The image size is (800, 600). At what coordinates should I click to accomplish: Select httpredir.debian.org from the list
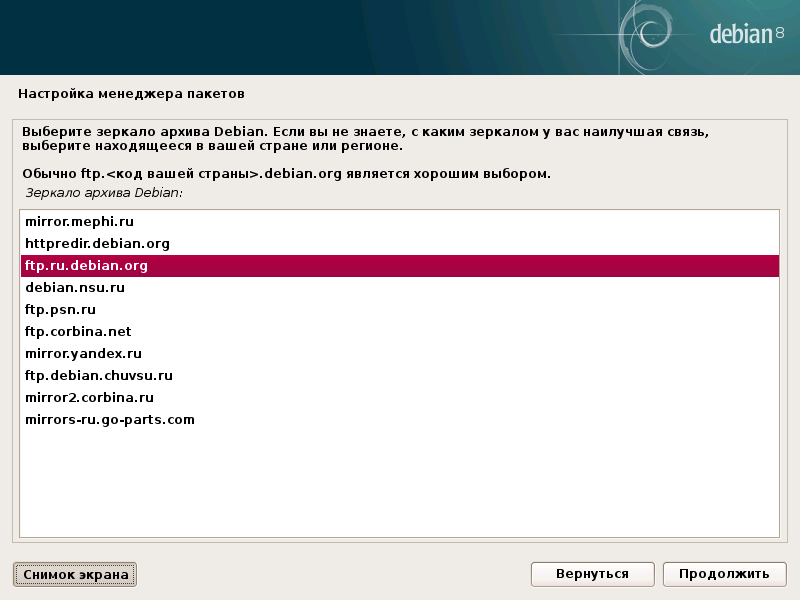coord(96,243)
